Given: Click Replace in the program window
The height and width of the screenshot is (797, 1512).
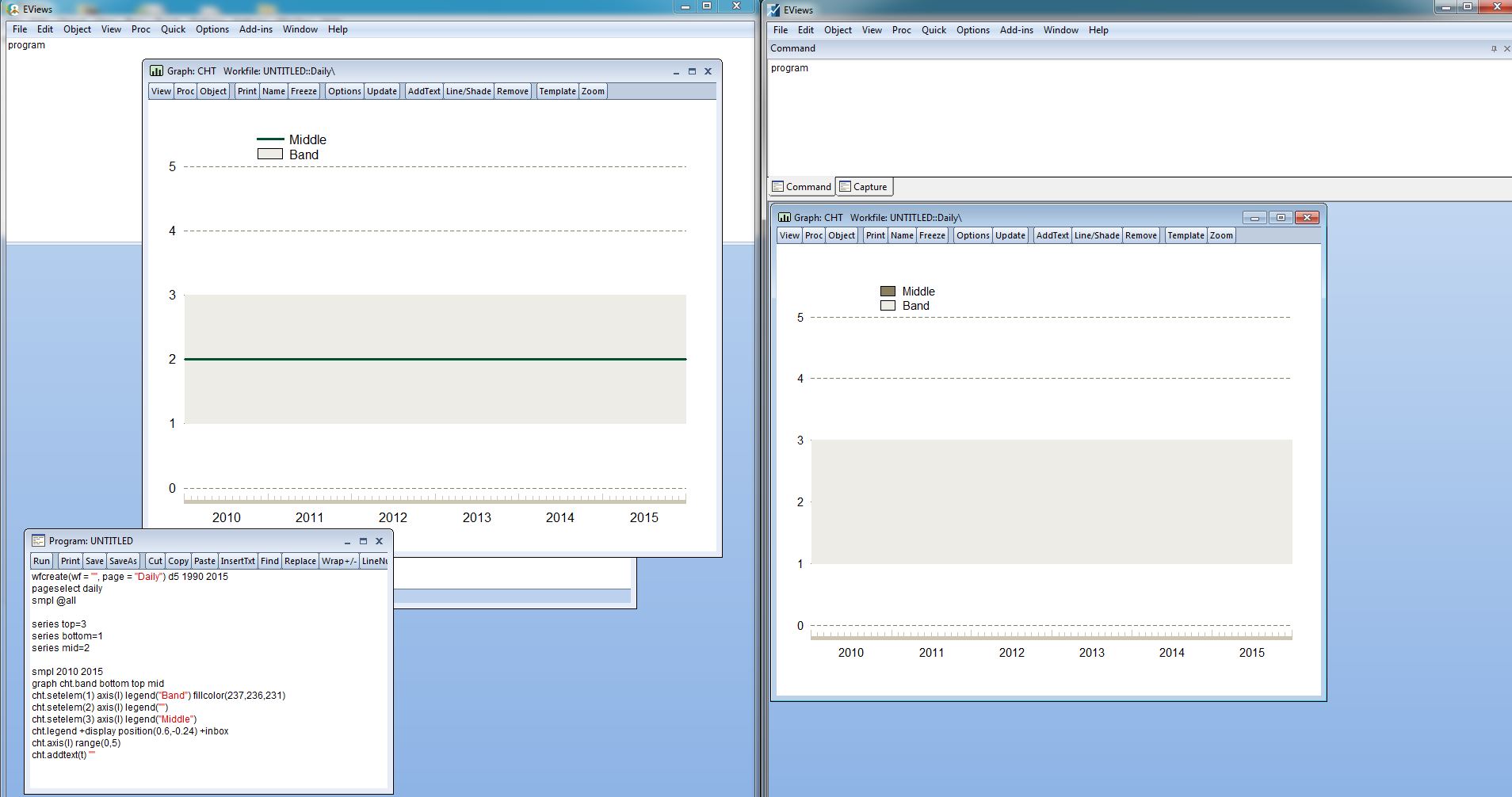Looking at the screenshot, I should click(x=300, y=561).
